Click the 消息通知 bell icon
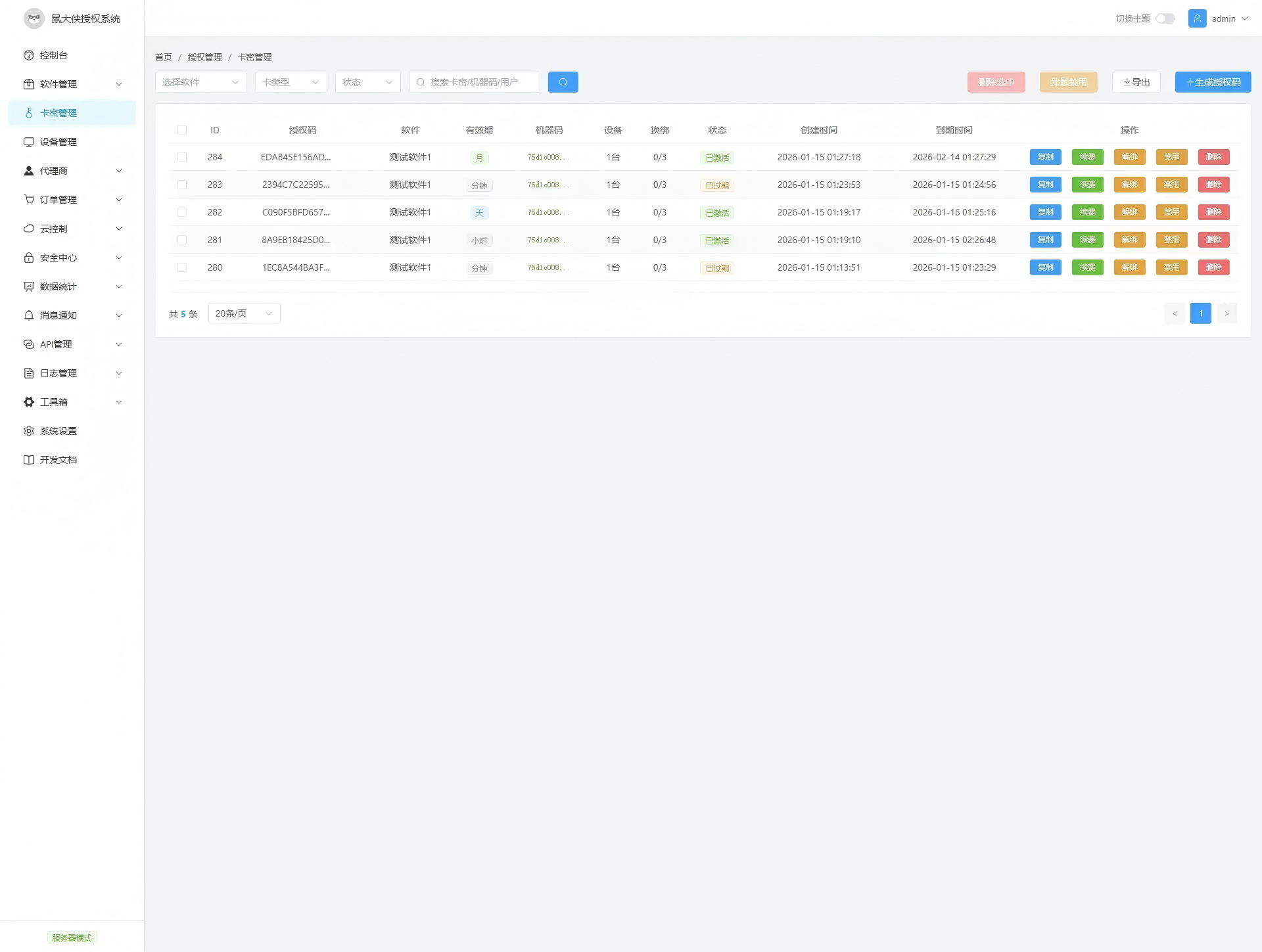1262x952 pixels. 29,315
